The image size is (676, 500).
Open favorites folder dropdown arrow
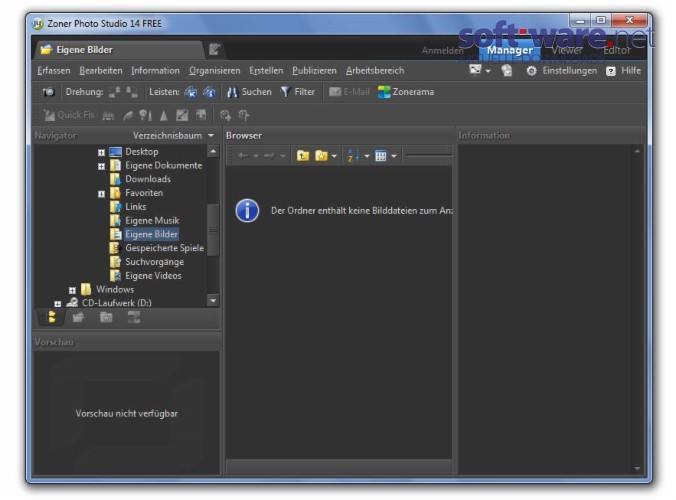point(334,156)
